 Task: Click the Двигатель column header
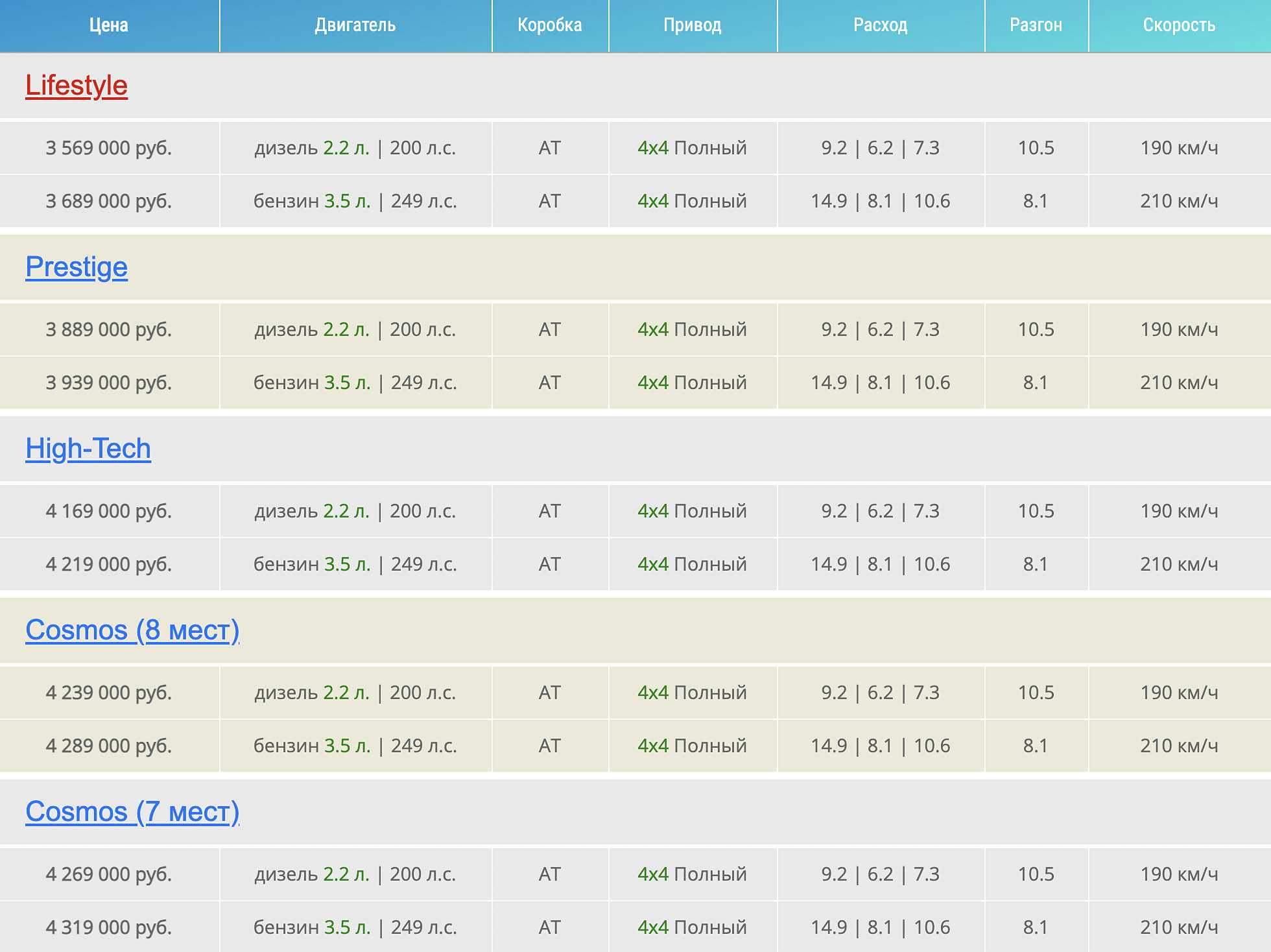(x=355, y=25)
